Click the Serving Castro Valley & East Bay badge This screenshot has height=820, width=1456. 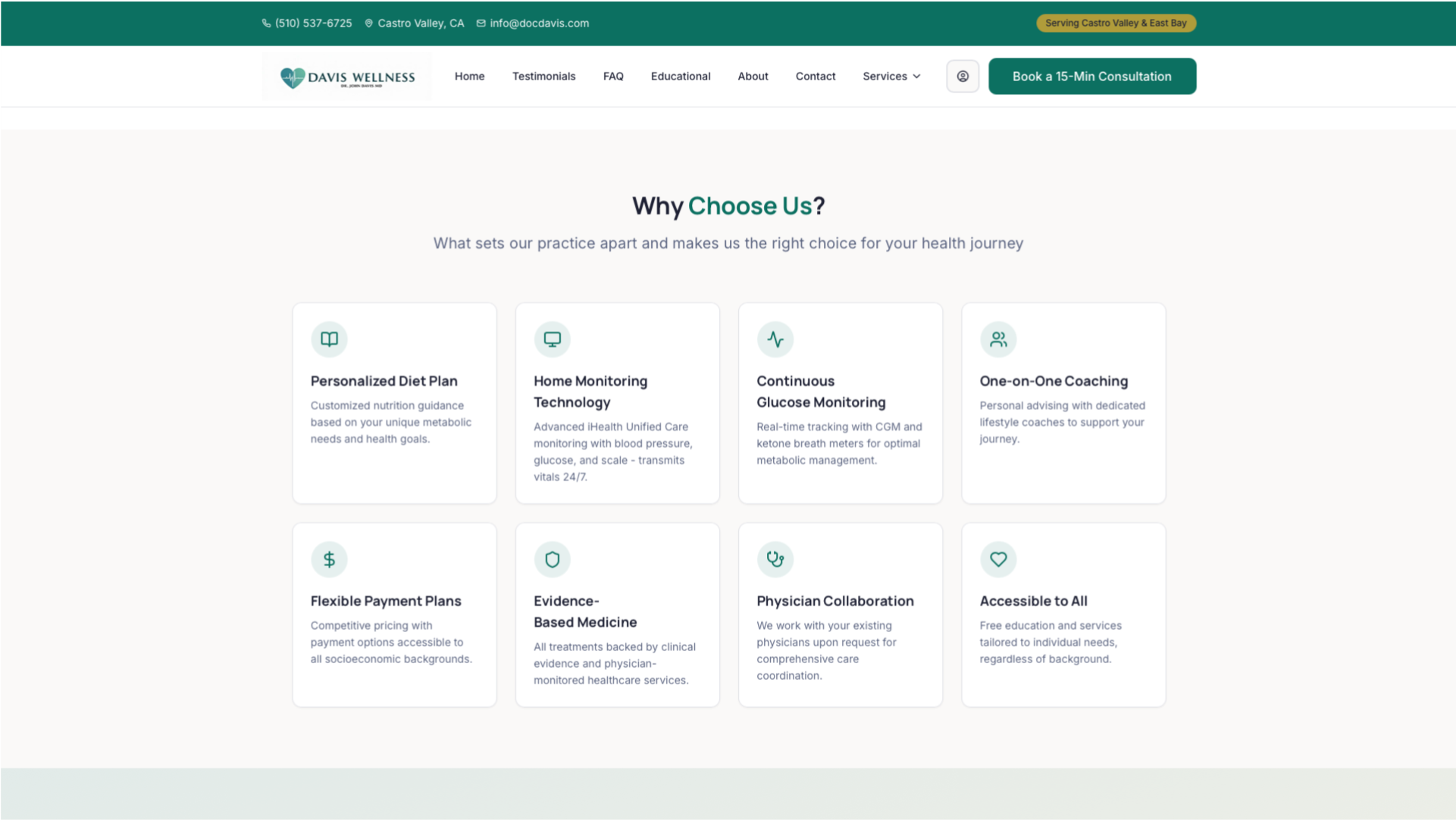(1116, 23)
